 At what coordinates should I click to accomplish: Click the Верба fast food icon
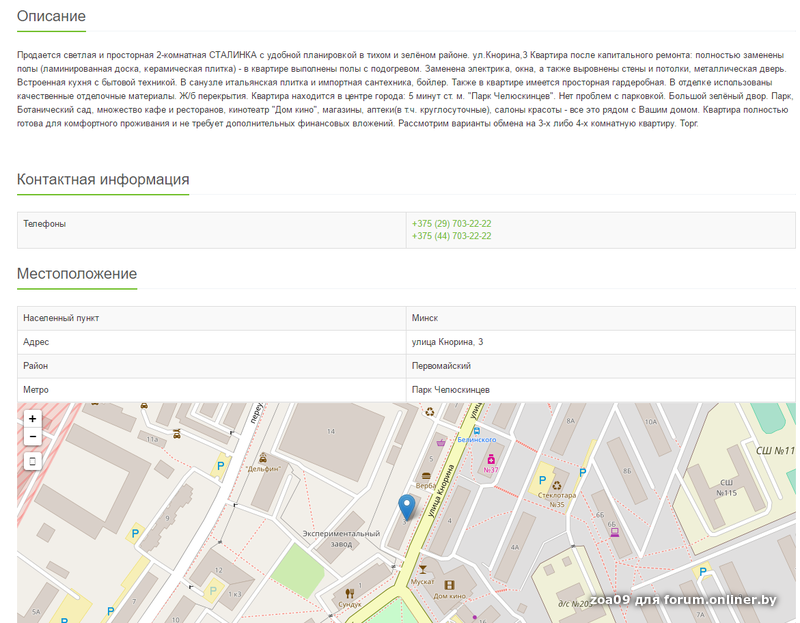click(426, 476)
